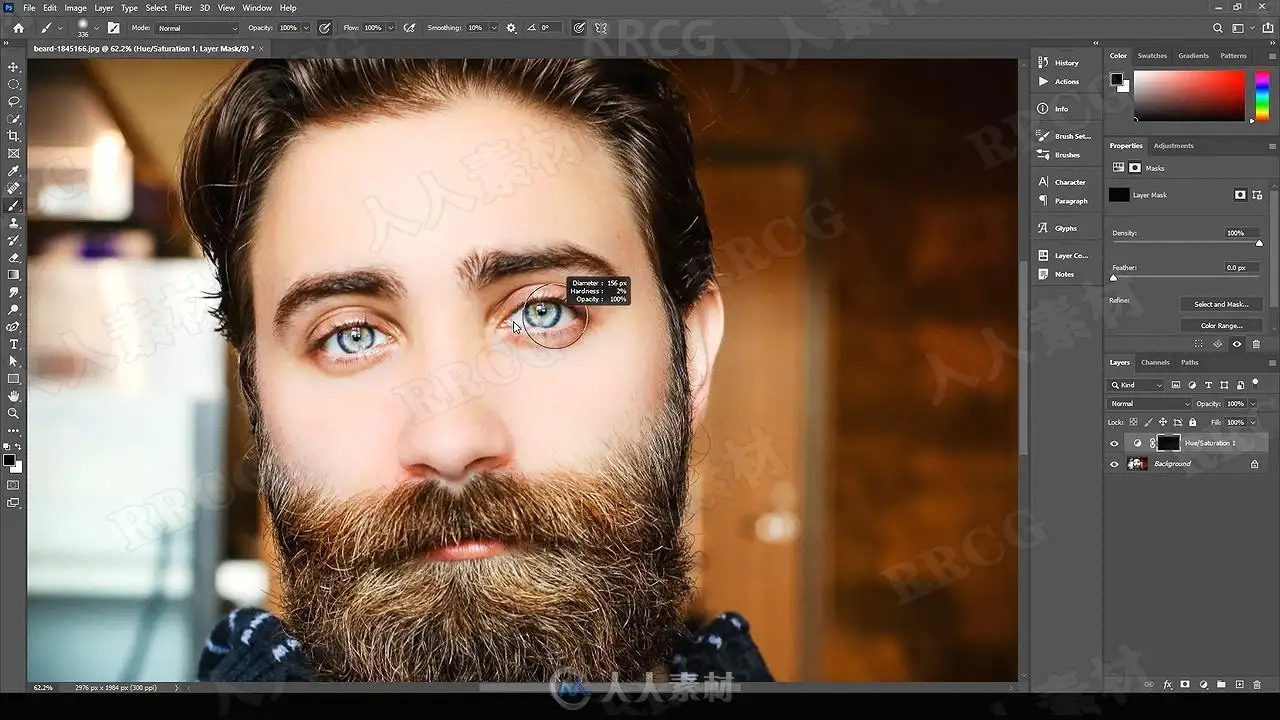Open the painting Mode dropdown
1280x720 pixels.
[x=198, y=28]
